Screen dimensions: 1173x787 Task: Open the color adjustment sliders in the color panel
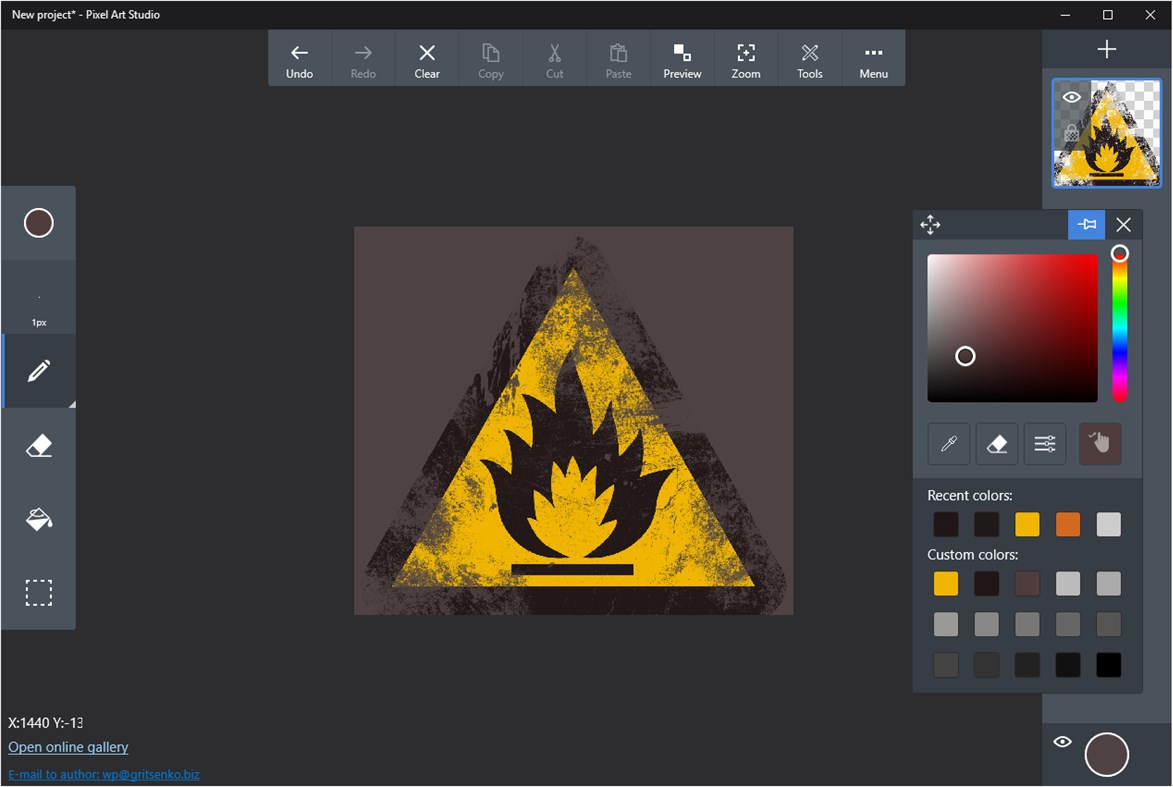(x=1044, y=444)
